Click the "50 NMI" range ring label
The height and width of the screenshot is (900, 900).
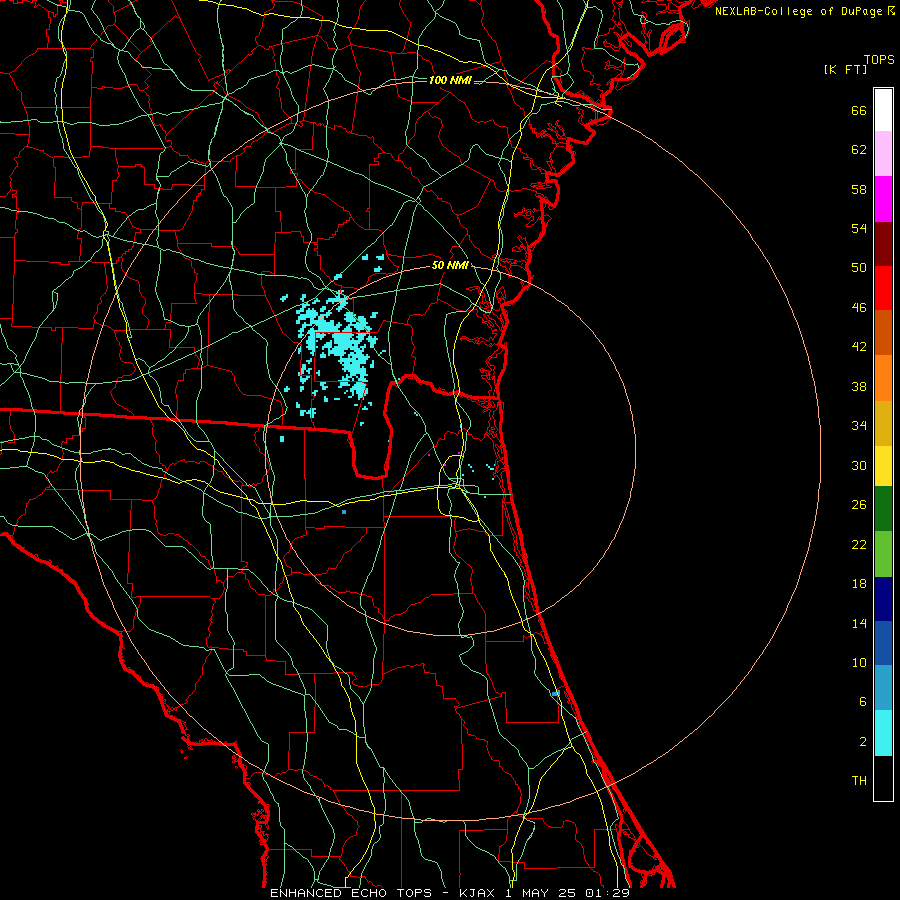tap(450, 265)
